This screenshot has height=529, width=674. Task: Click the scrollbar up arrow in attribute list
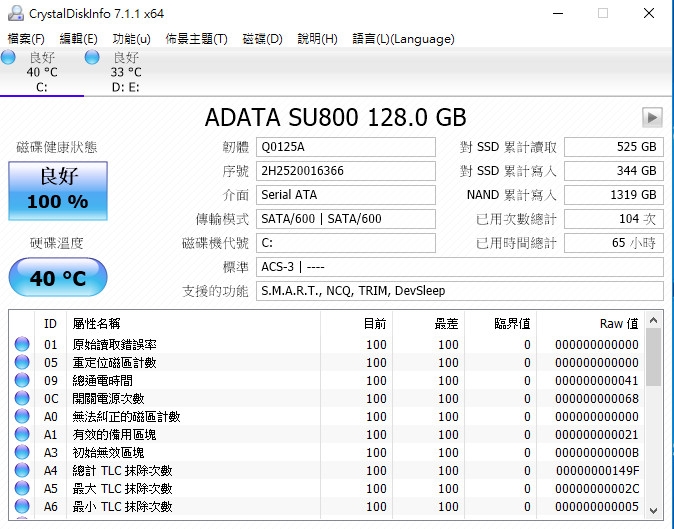[x=653, y=320]
